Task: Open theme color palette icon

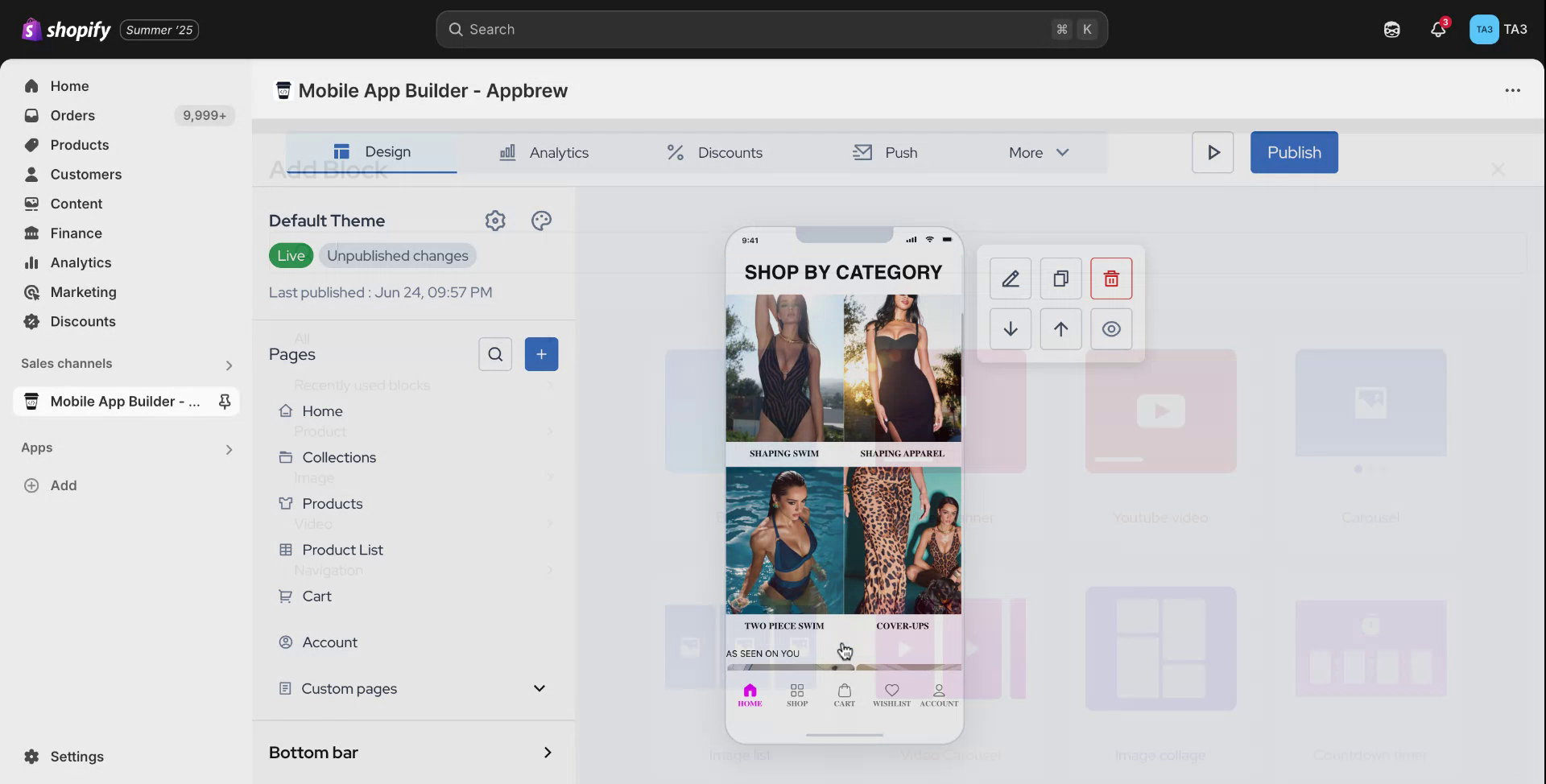Action: click(x=541, y=221)
